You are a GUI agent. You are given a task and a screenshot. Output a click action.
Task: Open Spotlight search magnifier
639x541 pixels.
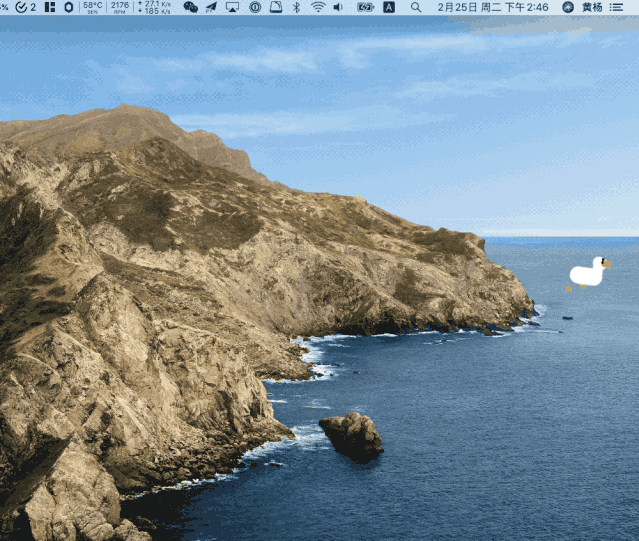pos(416,7)
